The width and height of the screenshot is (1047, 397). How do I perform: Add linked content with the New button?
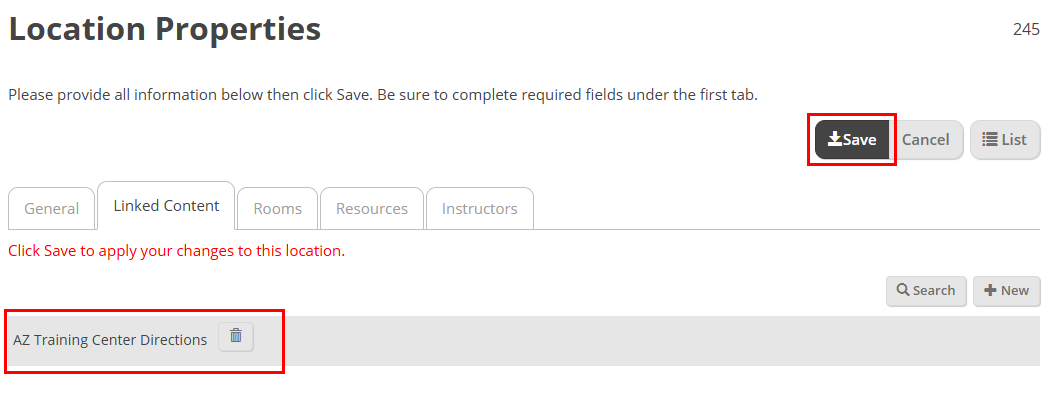coord(1006,290)
